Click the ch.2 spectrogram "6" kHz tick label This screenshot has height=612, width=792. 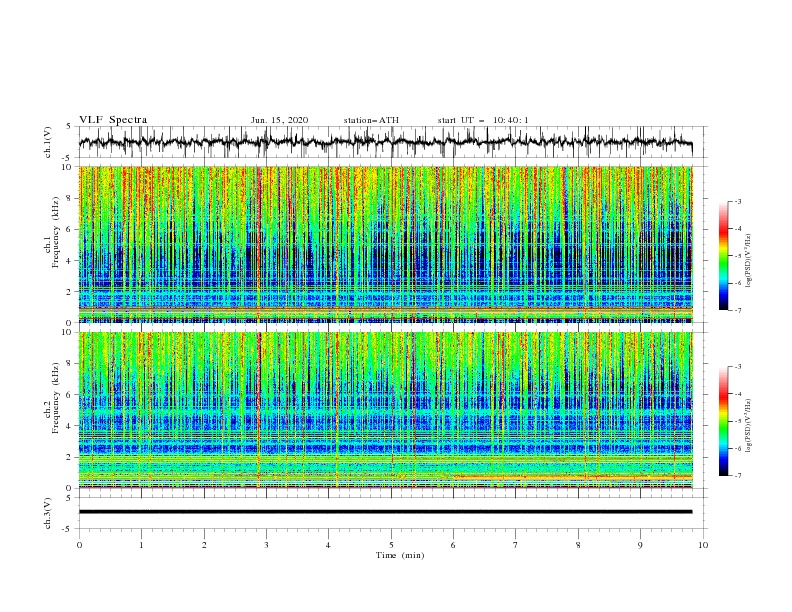70,395
